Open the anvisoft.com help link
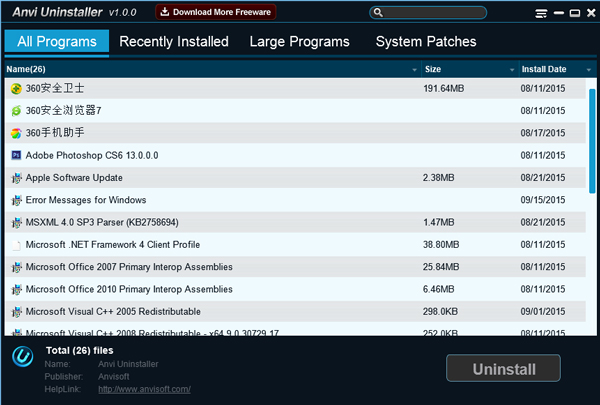 click(144, 389)
